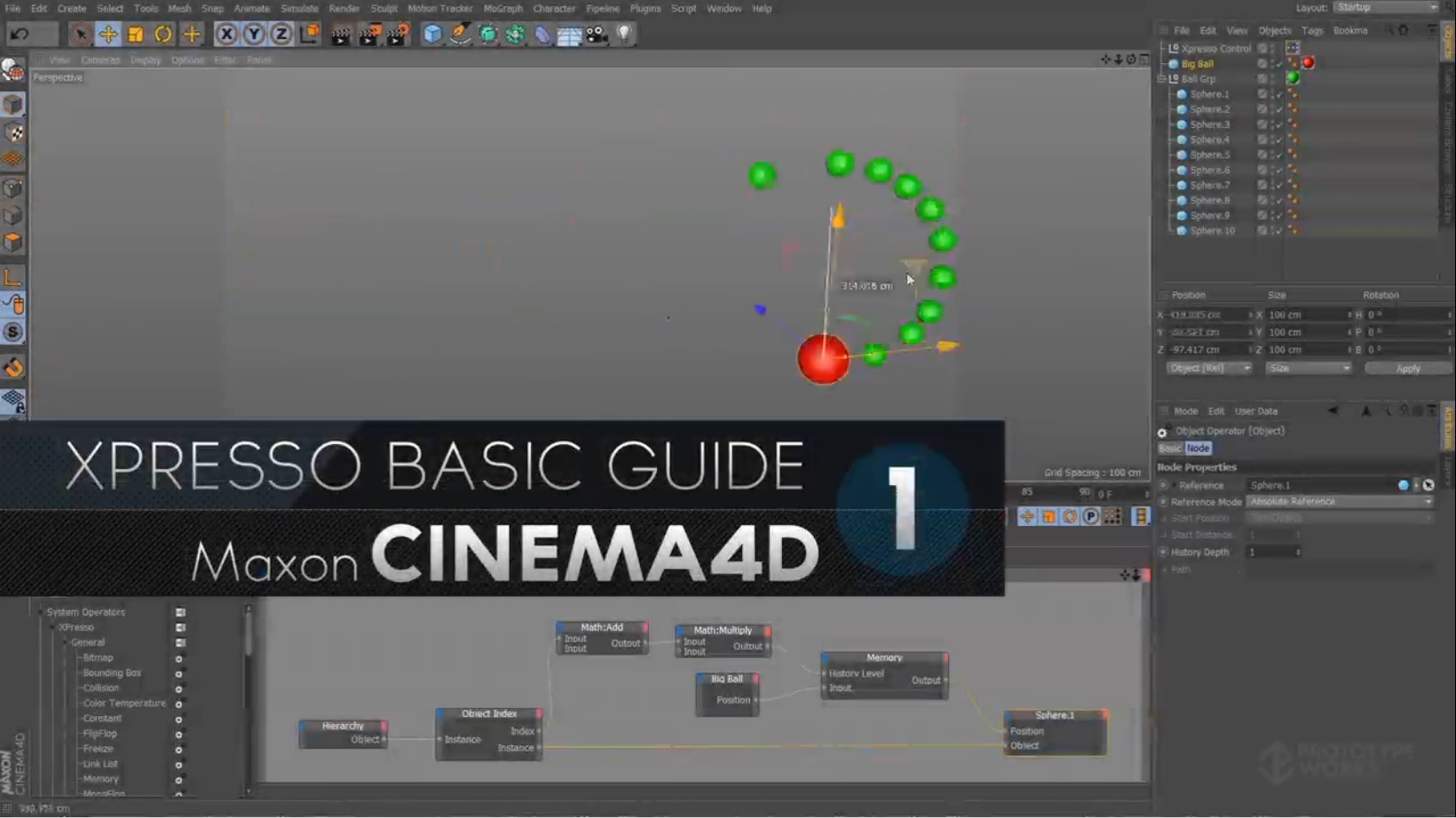This screenshot has height=818, width=1456.
Task: Click the green generator objects icon
Action: tap(488, 34)
